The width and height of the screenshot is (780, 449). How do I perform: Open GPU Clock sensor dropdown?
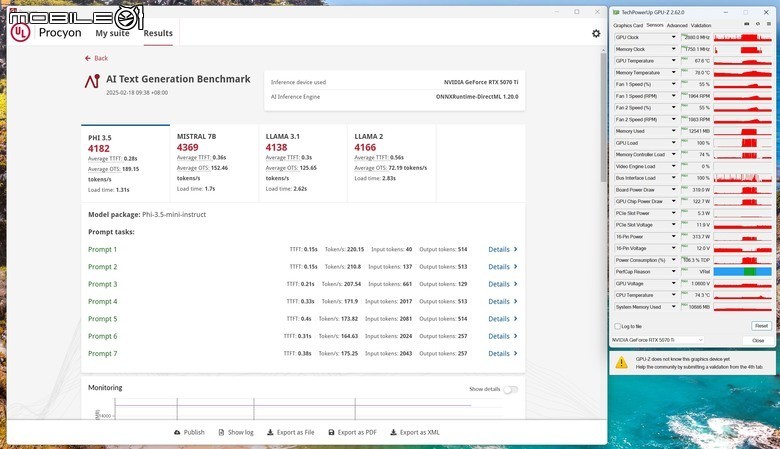click(674, 37)
